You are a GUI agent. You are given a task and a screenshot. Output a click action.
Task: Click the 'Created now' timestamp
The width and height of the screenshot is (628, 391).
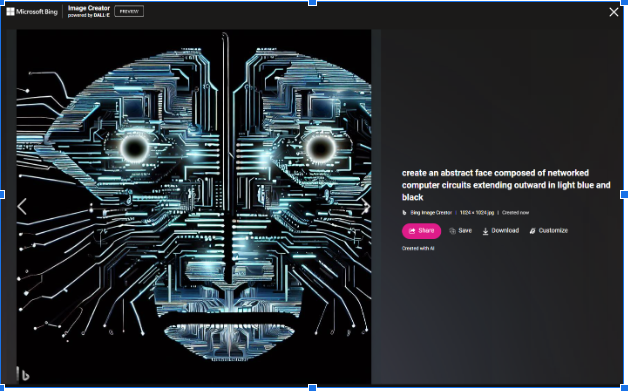point(515,213)
